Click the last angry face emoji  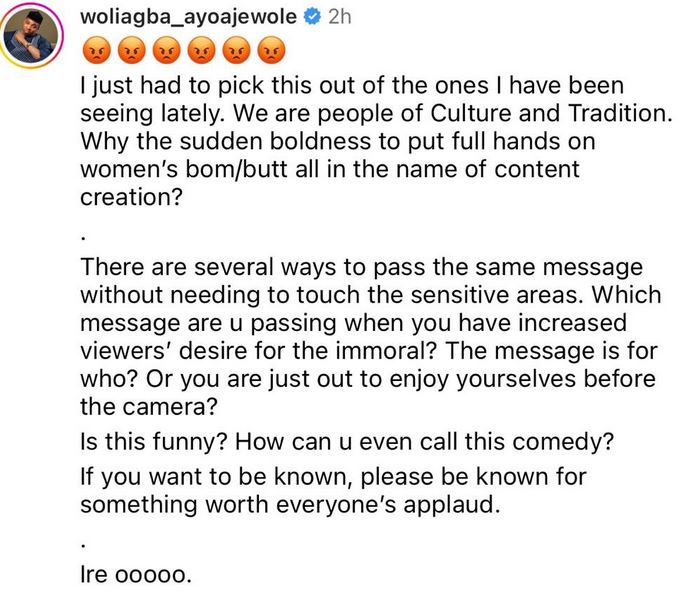pos(269,47)
